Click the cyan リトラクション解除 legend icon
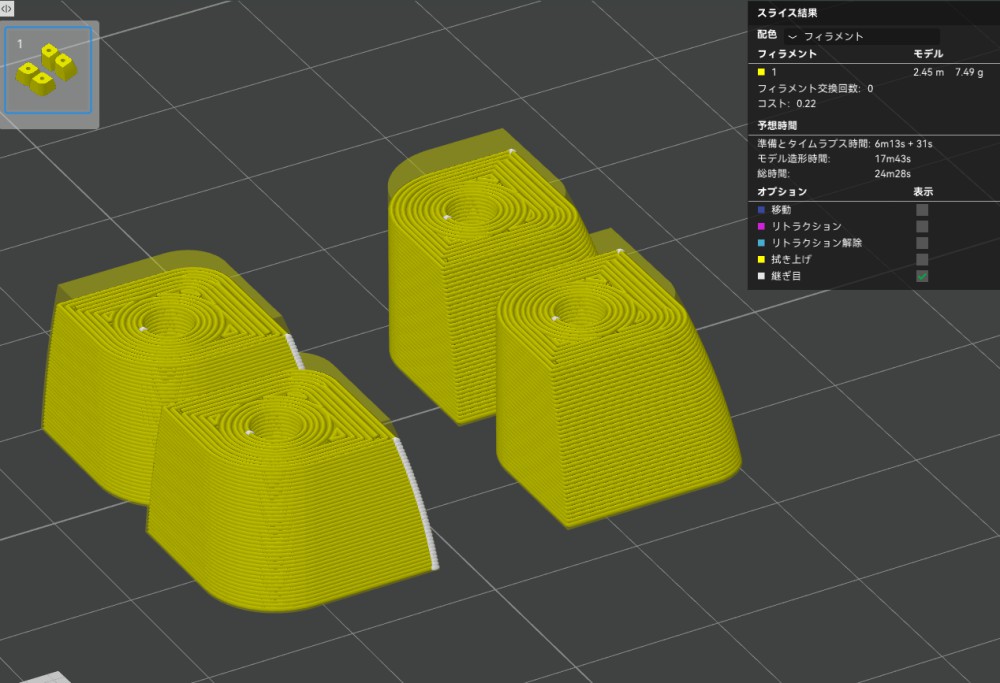Viewport: 1000px width, 683px height. point(762,243)
